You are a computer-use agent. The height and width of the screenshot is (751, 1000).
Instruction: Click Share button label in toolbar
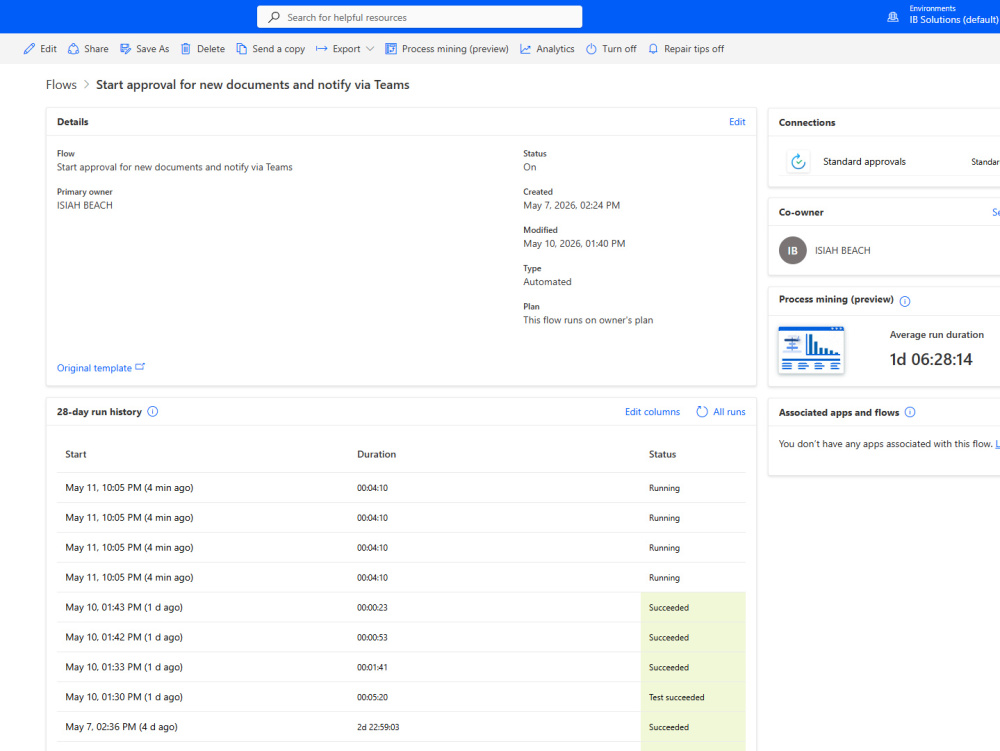point(96,49)
